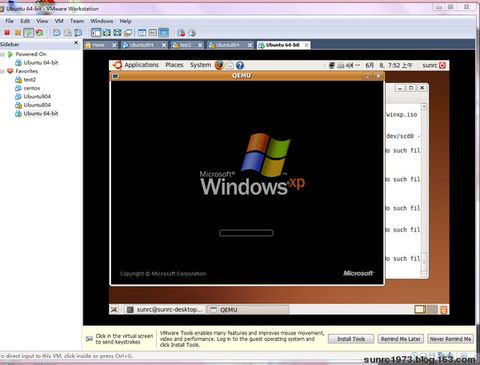Click the Ubuntu shutdown icon beside sunrc
Viewport: 480px width, 365px height.
[x=442, y=65]
